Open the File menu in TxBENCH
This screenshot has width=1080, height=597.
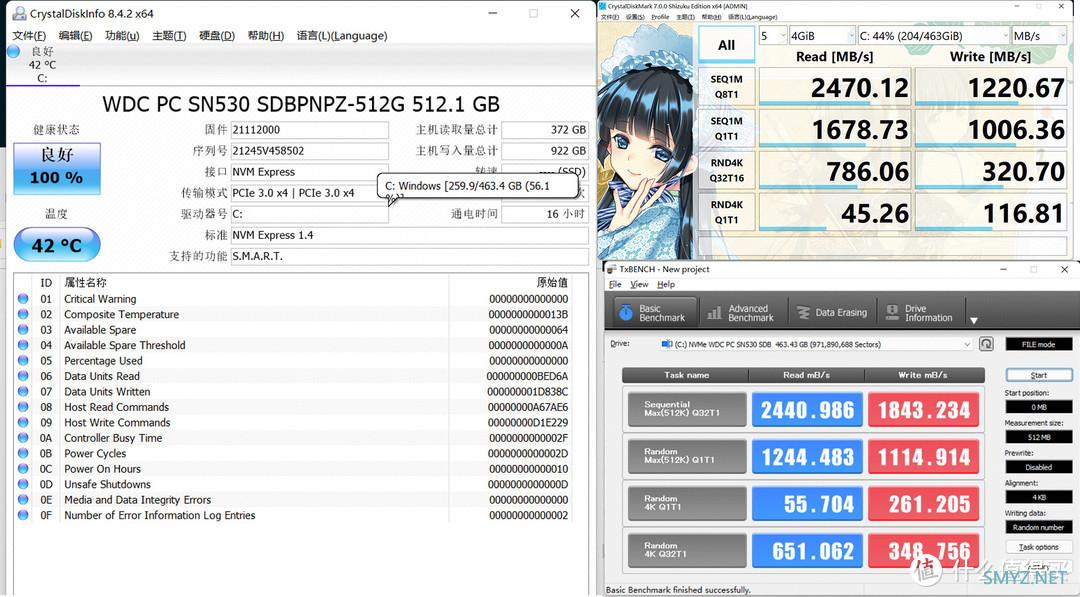pyautogui.click(x=615, y=284)
